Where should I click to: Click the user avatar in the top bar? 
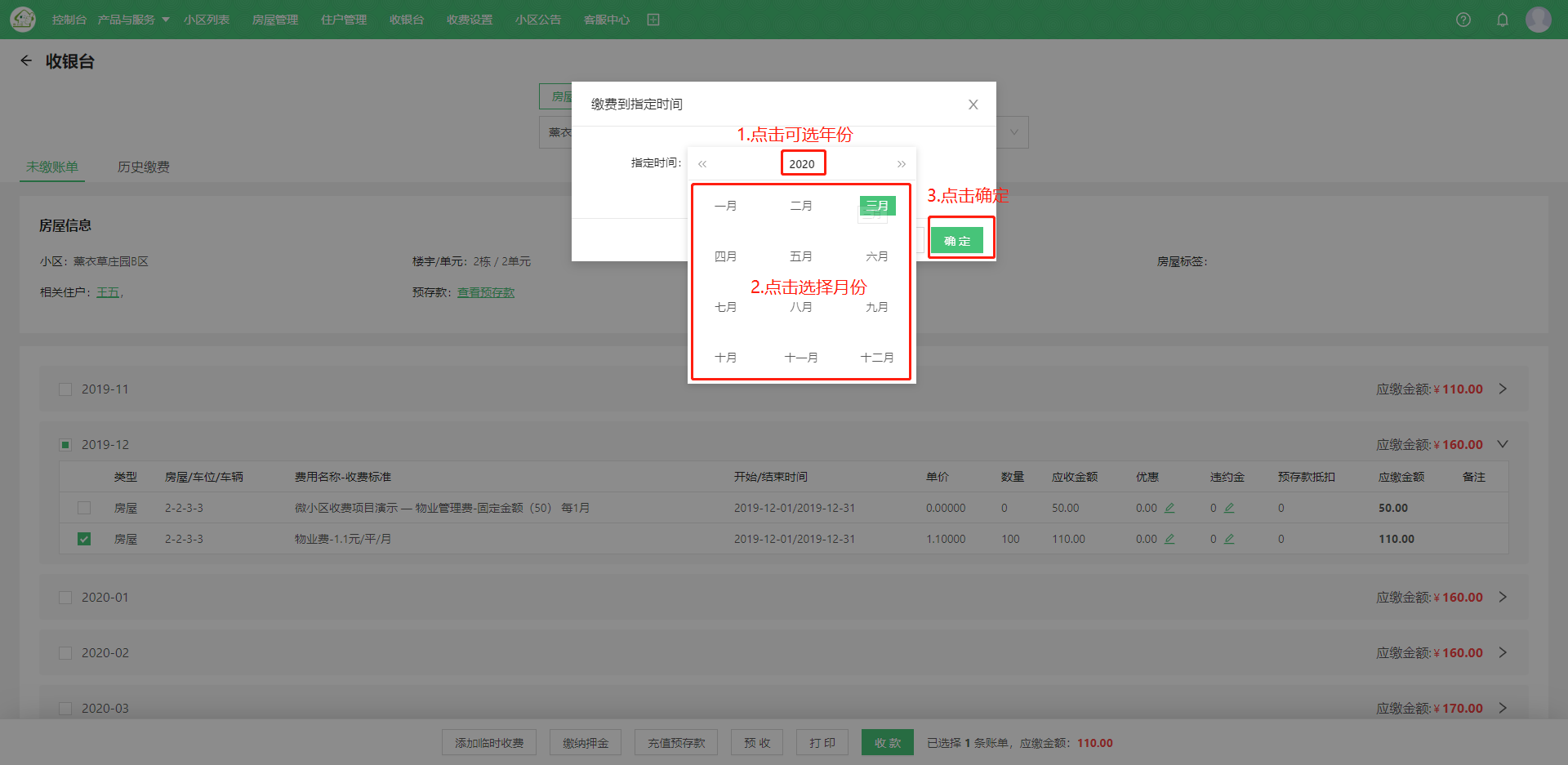(x=1539, y=20)
